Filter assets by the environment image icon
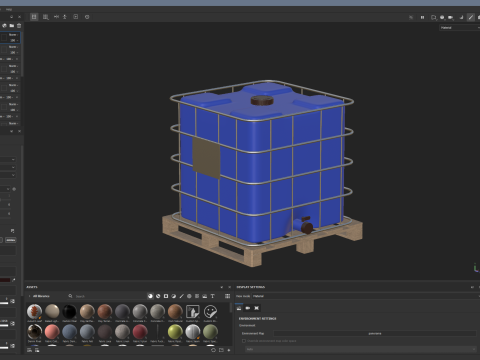The height and width of the screenshot is (360, 480). click(x=205, y=296)
